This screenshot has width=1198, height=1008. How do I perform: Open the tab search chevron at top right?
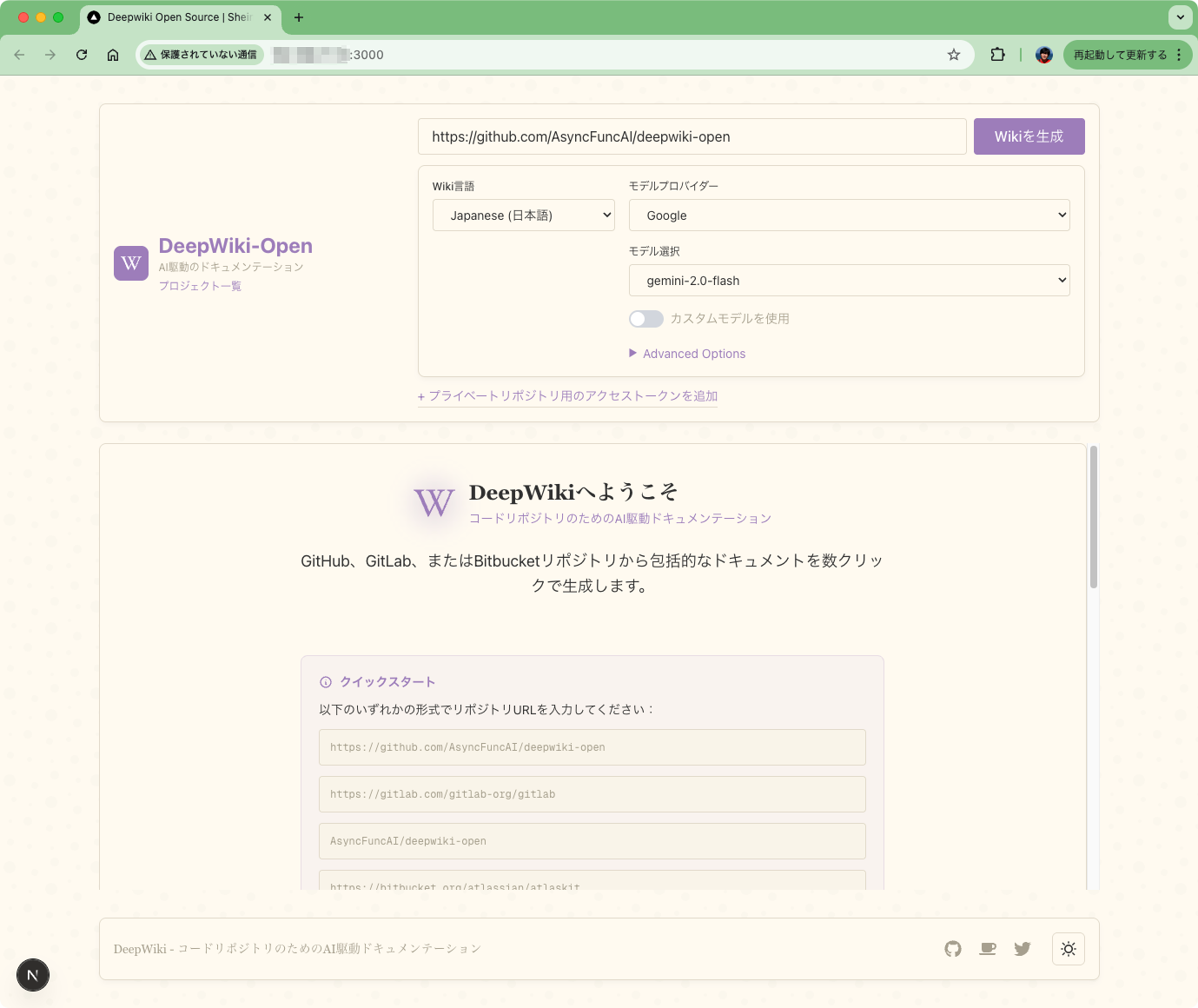pos(1180,17)
